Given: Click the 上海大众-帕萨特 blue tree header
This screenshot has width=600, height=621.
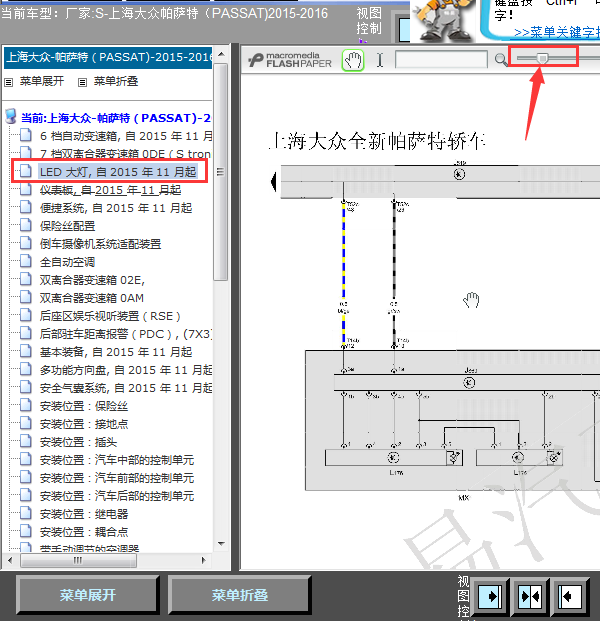Looking at the screenshot, I should click(x=109, y=57).
